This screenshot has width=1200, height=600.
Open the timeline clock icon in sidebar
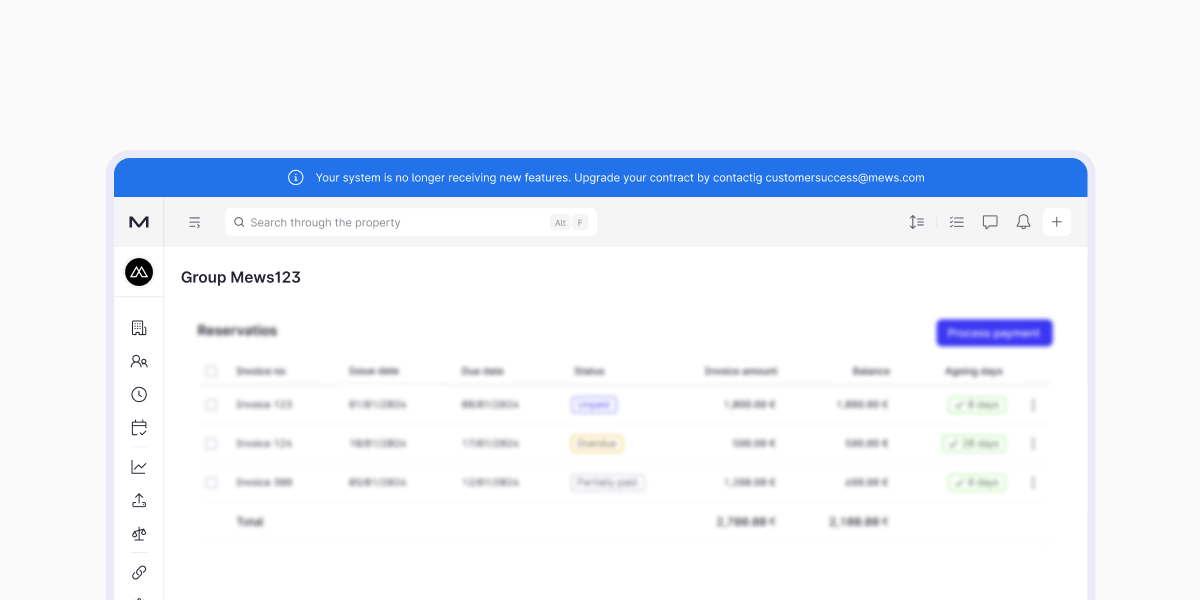(x=138, y=394)
